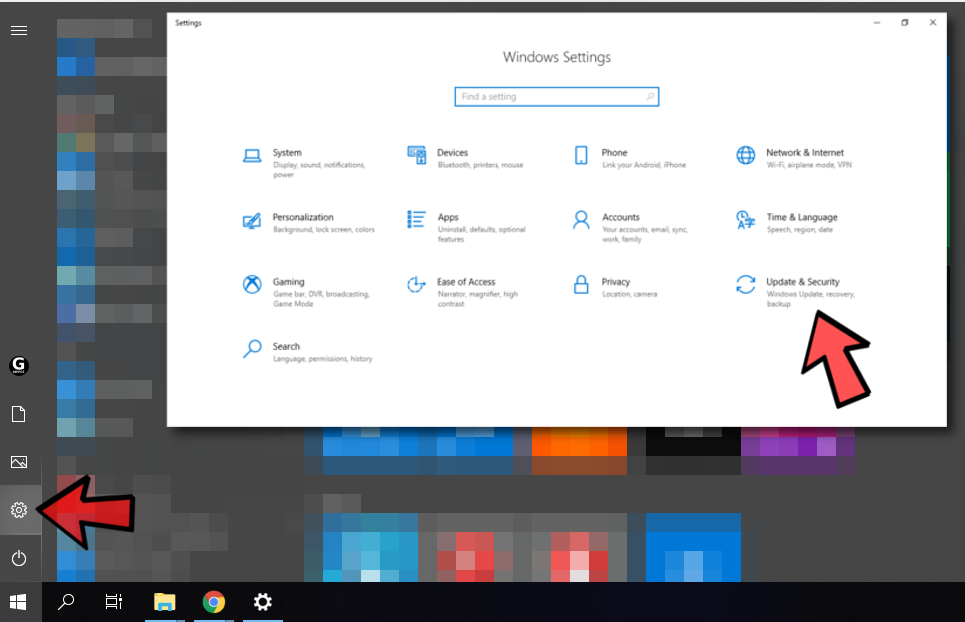Go to the Search settings link
The height and width of the screenshot is (622, 965).
pos(286,346)
